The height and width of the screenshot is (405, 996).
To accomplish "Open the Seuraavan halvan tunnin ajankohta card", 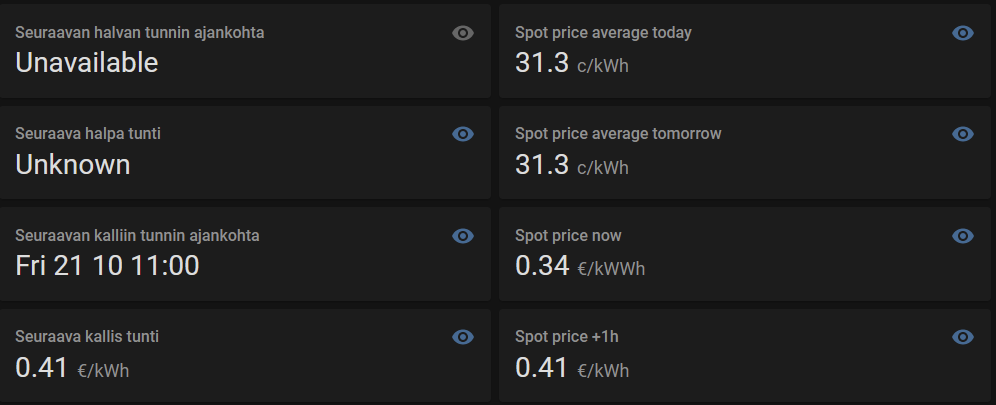I will pyautogui.click(x=139, y=33).
